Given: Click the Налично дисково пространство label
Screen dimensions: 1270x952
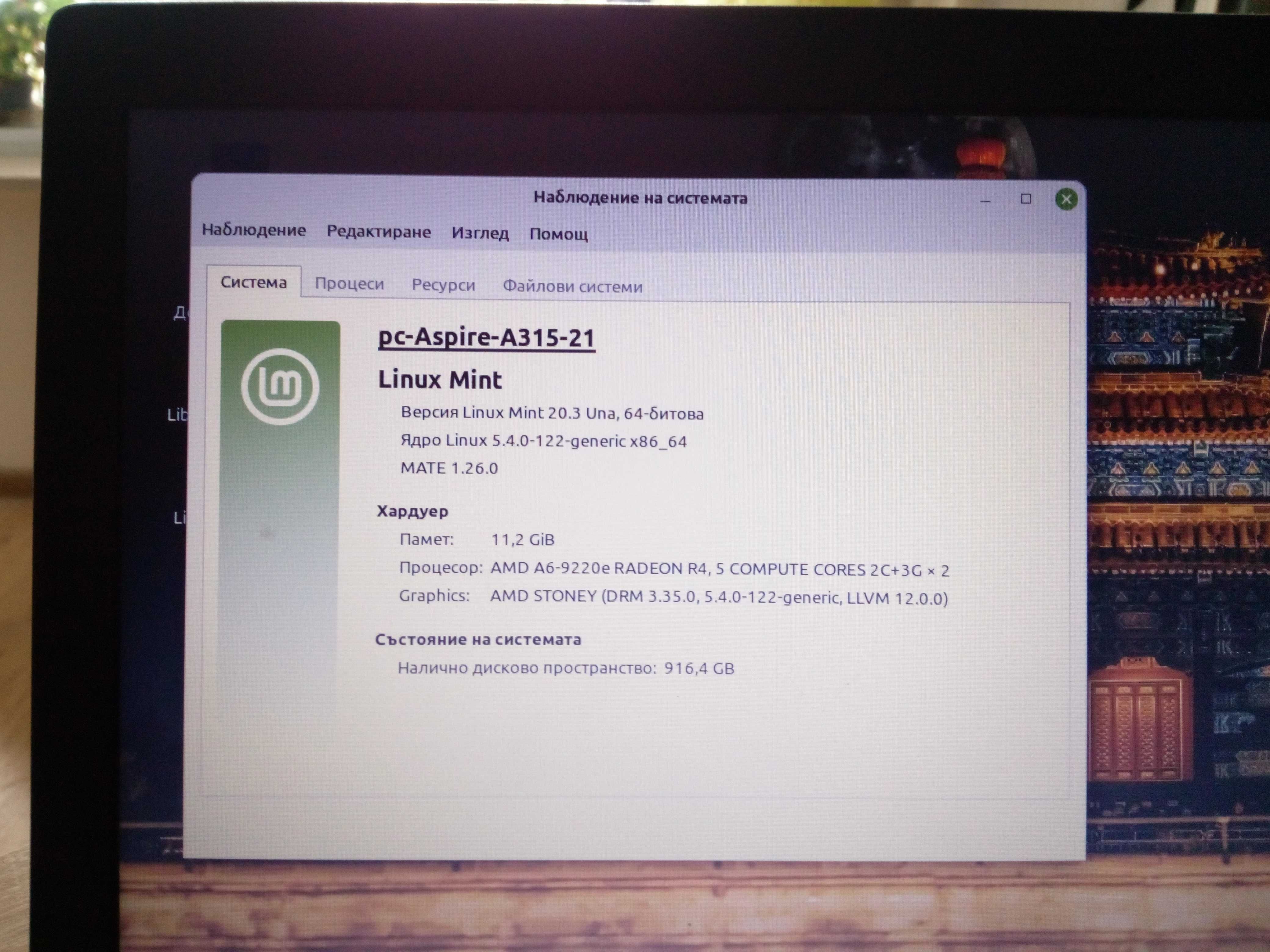Looking at the screenshot, I should coord(527,668).
